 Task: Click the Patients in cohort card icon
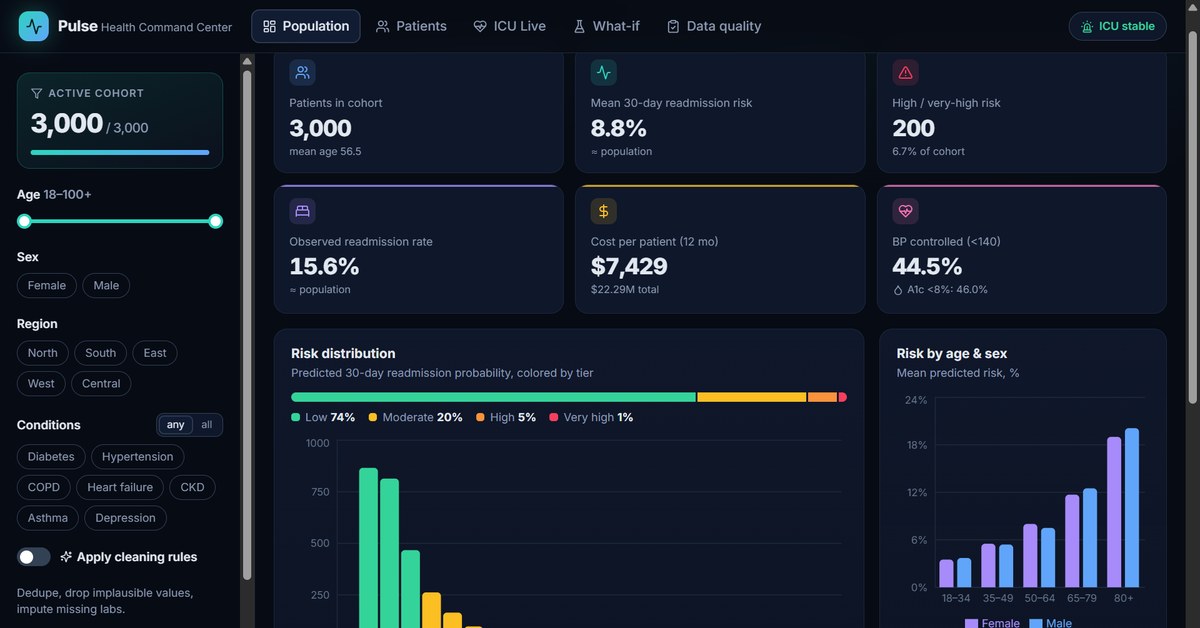[302, 72]
